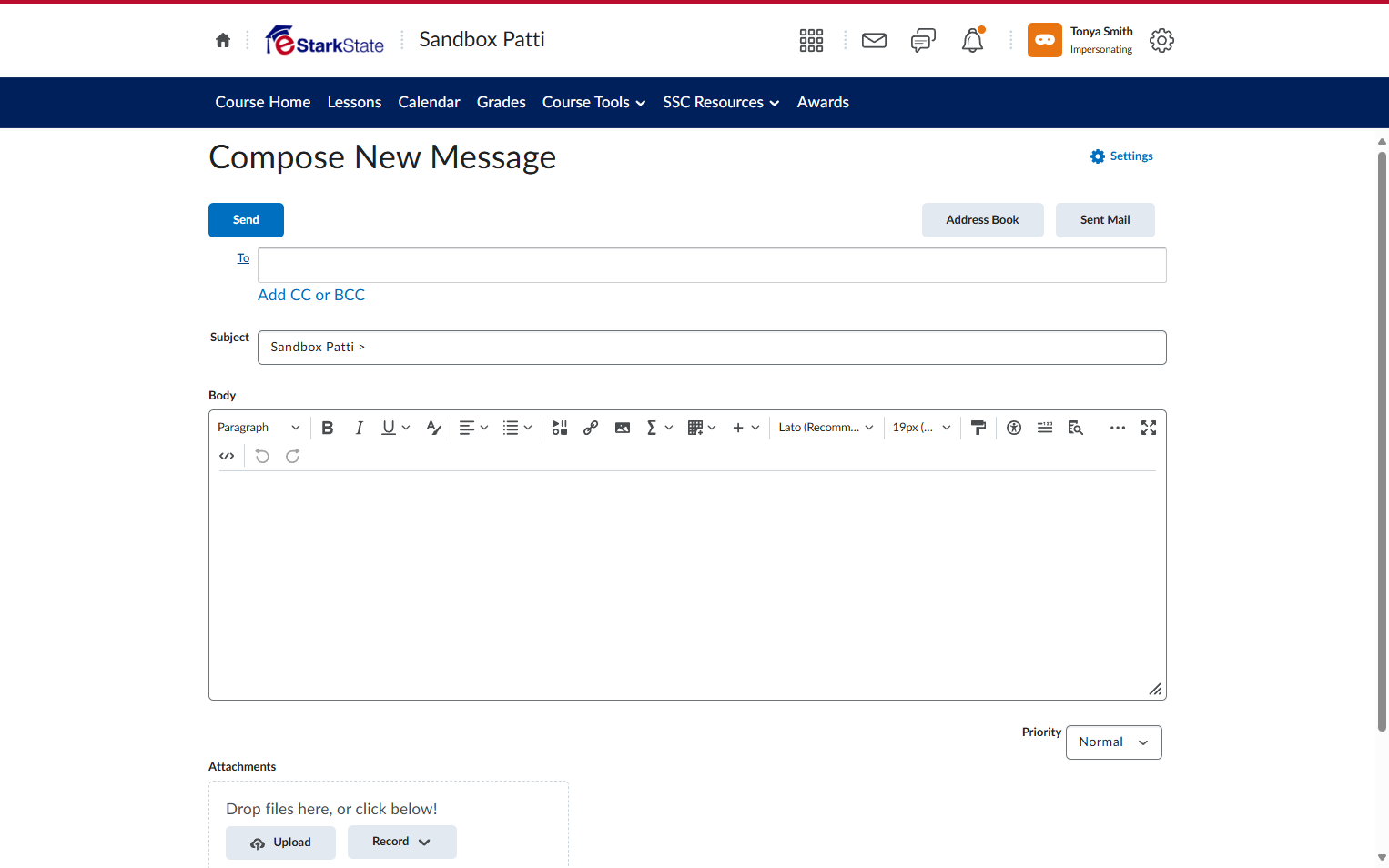Undo the last edit
This screenshot has height=868, width=1389.
coord(262,456)
